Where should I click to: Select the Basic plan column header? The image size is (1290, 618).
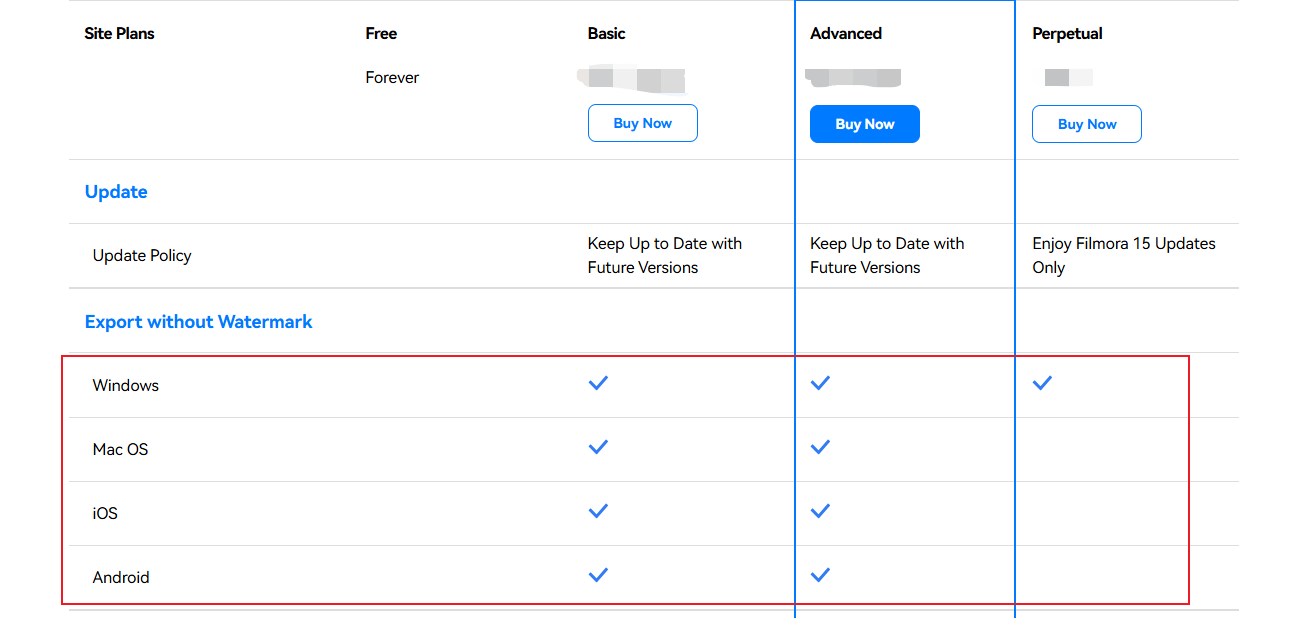(x=606, y=34)
